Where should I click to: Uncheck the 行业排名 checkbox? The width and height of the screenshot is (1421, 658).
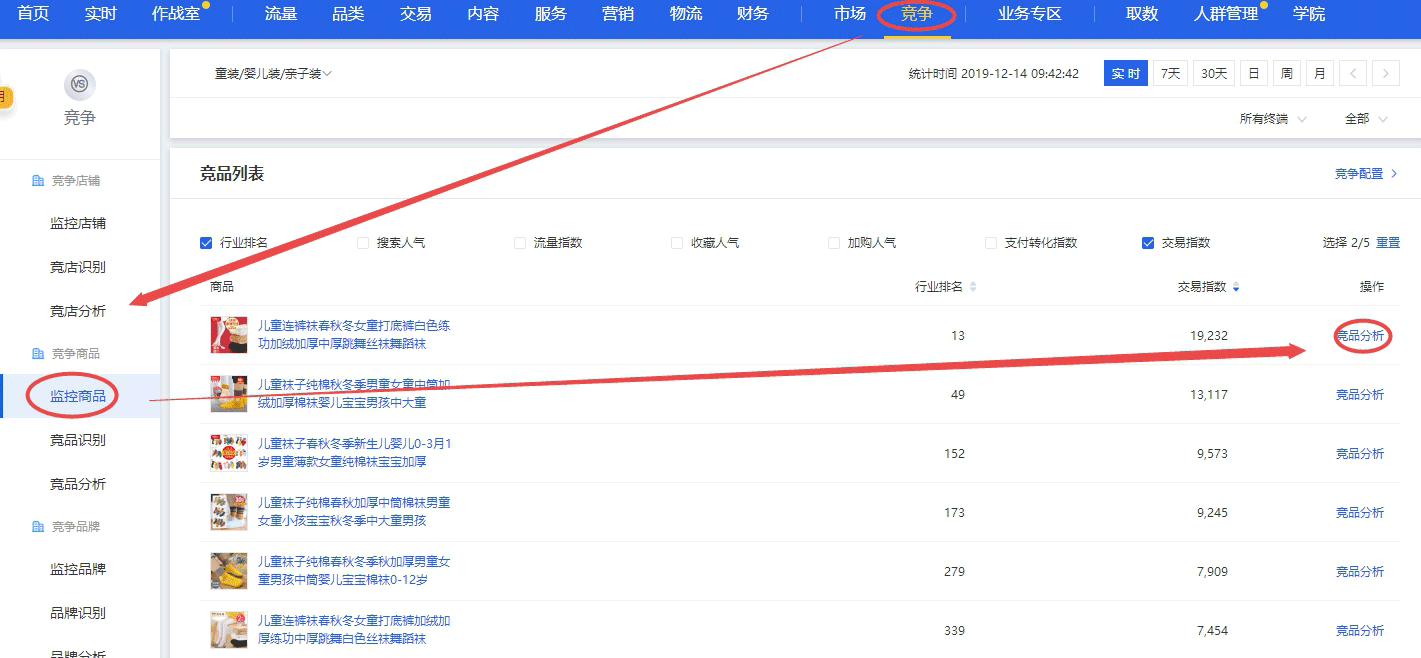tap(206, 243)
